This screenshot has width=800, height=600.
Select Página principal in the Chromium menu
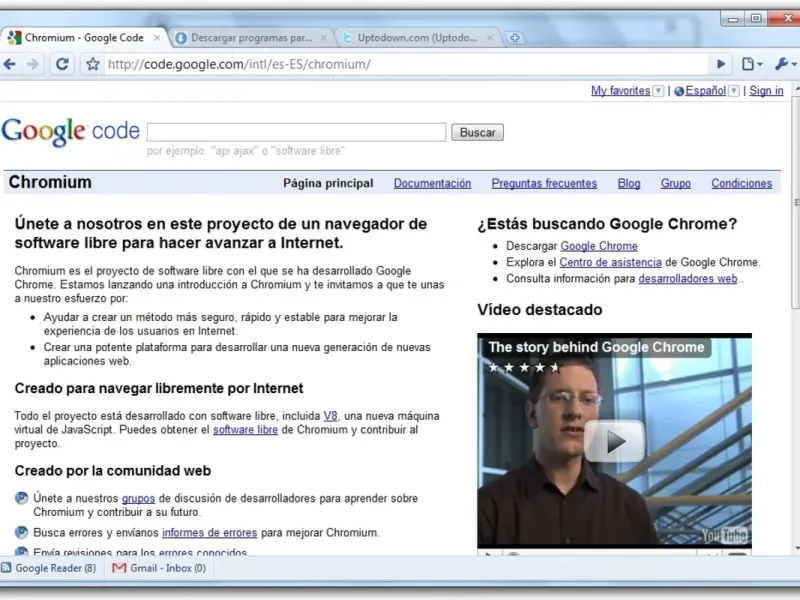coord(328,184)
